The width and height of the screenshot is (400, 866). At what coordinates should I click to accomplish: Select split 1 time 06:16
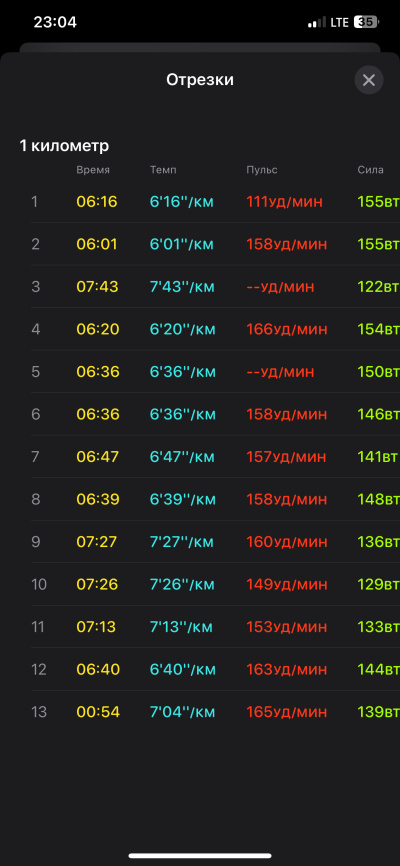(x=97, y=202)
